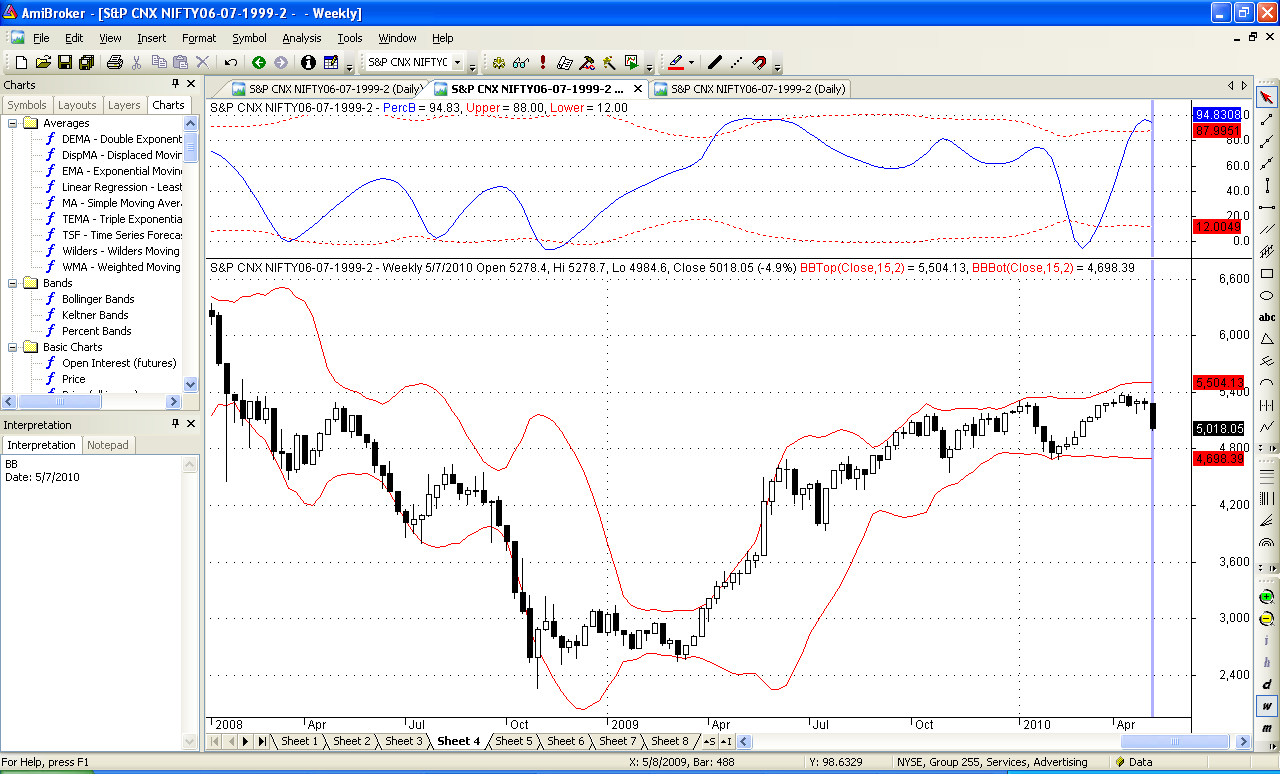The height and width of the screenshot is (774, 1280).
Task: Select Open Interest (futures) item
Action: [x=118, y=363]
